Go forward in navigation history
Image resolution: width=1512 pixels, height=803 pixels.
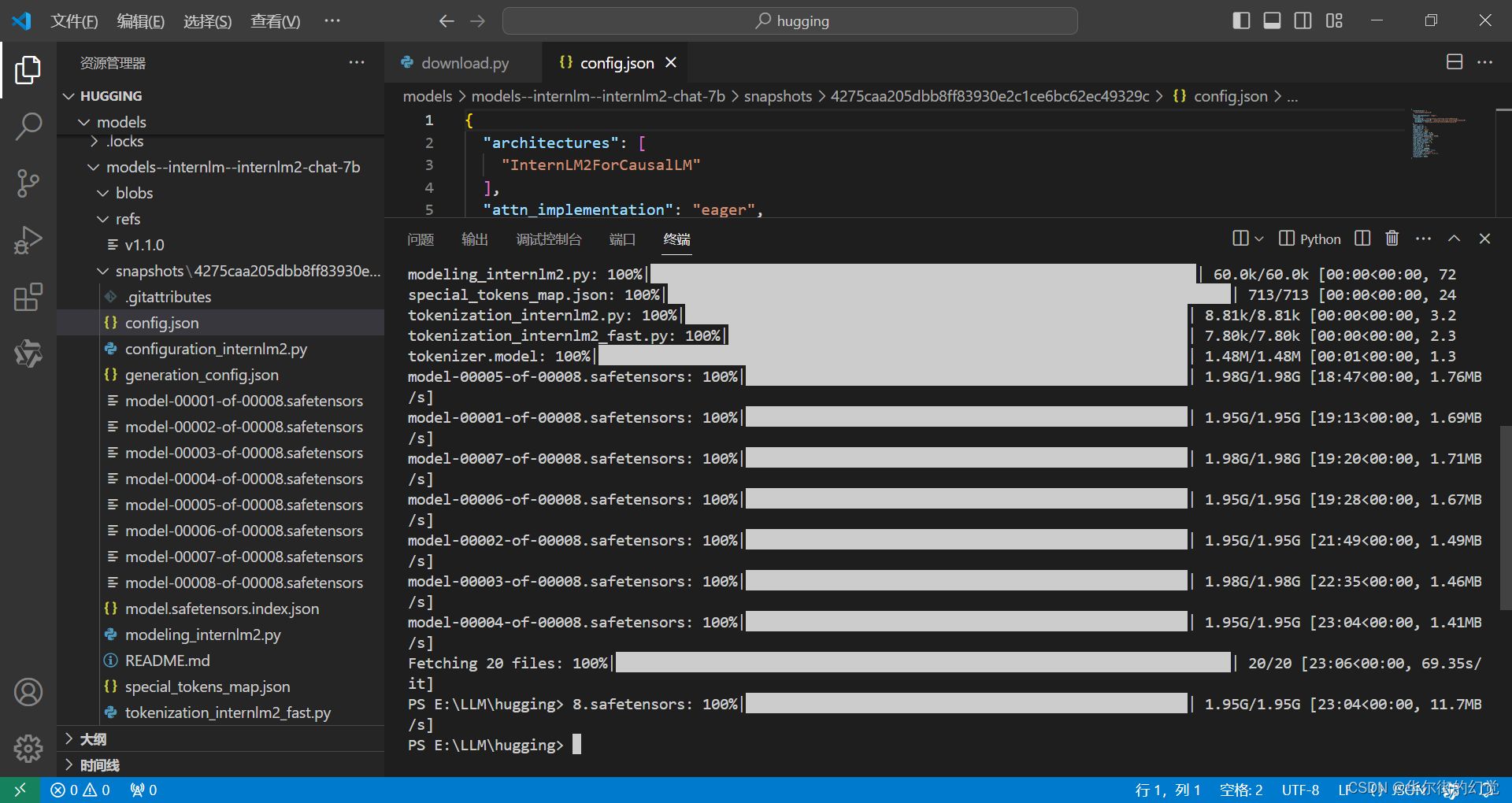coord(478,21)
